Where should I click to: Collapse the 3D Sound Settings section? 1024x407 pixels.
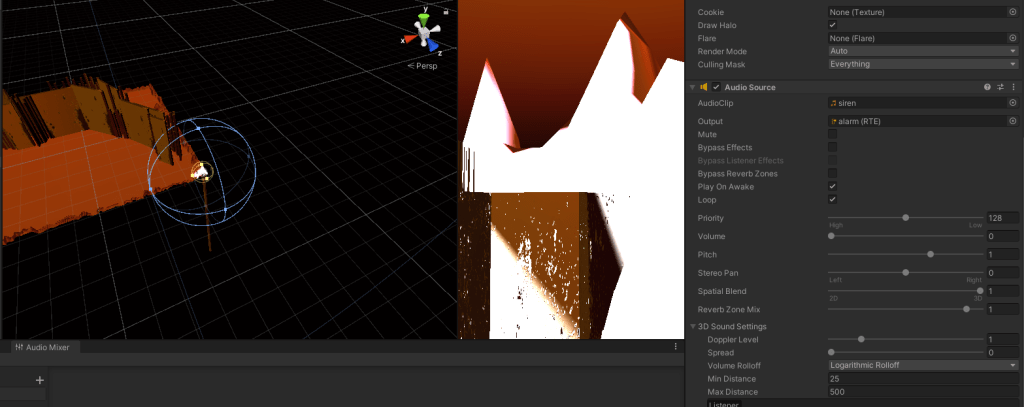pyautogui.click(x=693, y=327)
